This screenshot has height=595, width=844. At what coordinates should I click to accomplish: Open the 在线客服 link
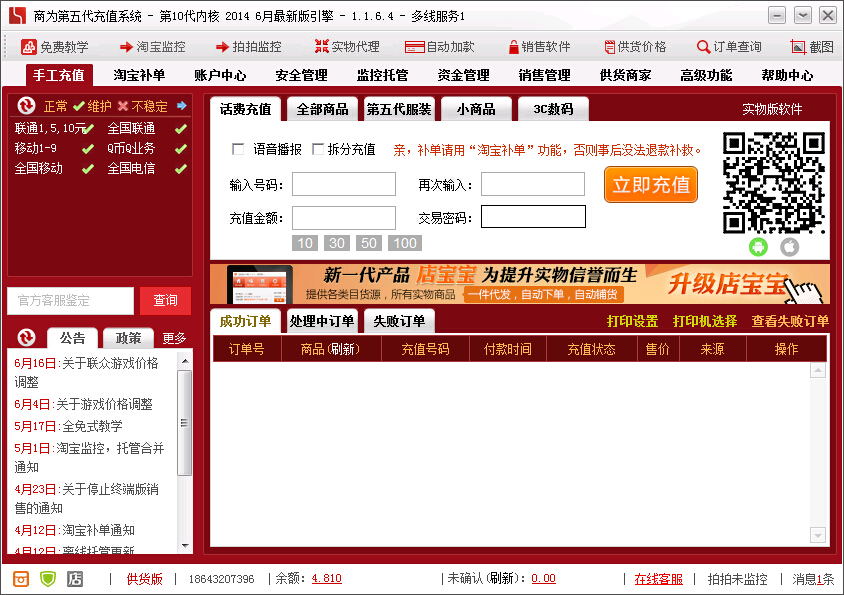point(658,579)
